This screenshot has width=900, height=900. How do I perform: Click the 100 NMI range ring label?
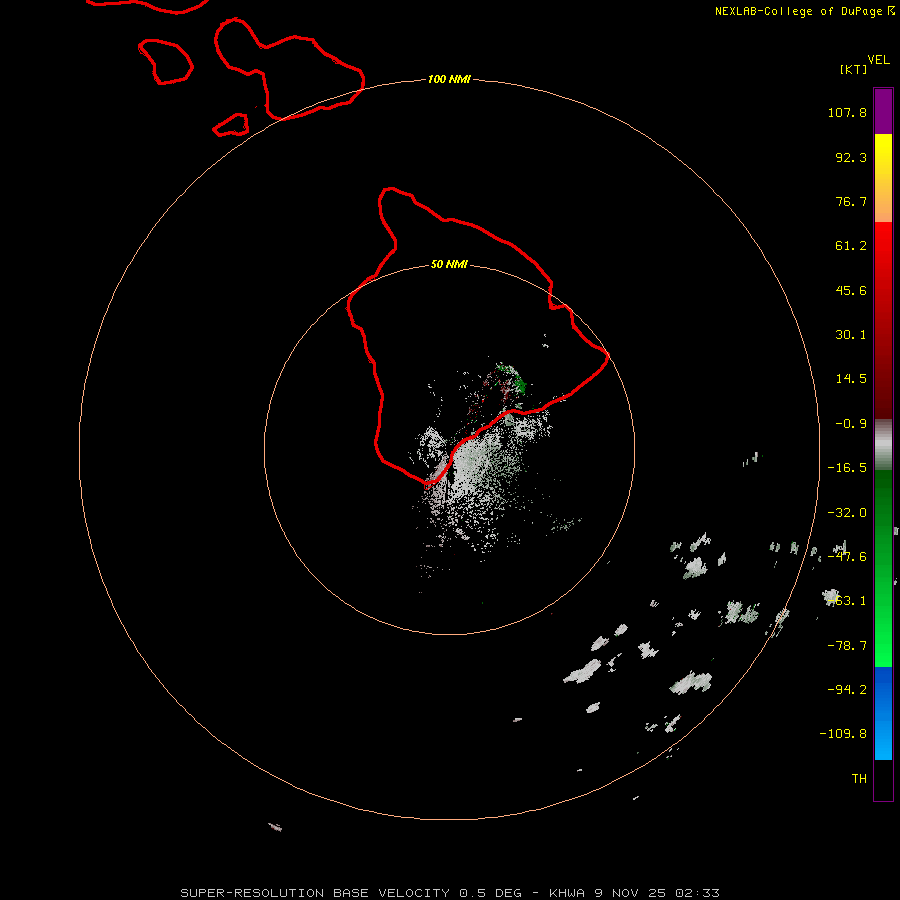click(x=449, y=79)
